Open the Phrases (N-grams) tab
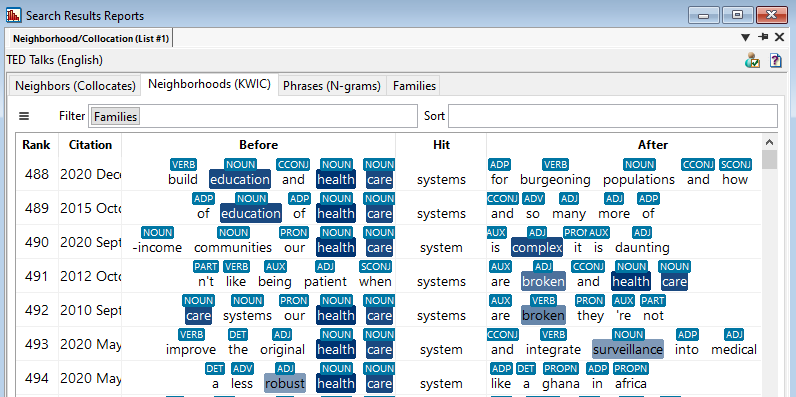The width and height of the screenshot is (796, 397). pos(332,86)
